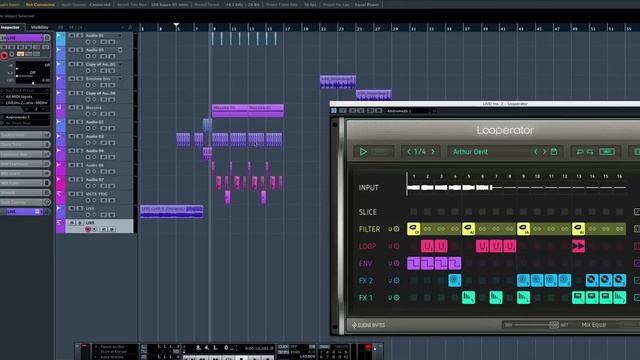Click the FILTER row magnet icon
The height and width of the screenshot is (360, 640).
(390, 229)
